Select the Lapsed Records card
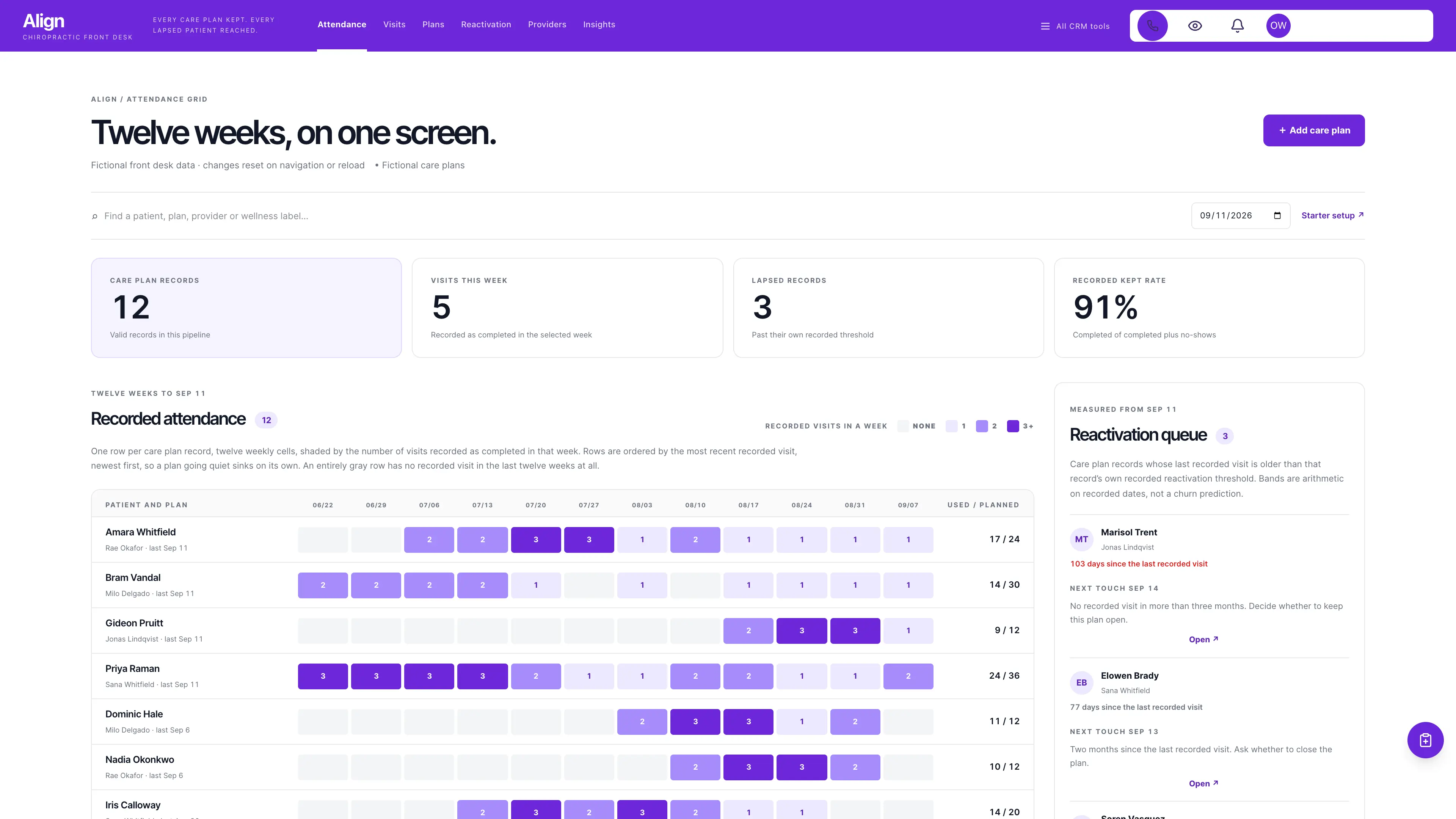This screenshot has height=819, width=1456. [888, 308]
